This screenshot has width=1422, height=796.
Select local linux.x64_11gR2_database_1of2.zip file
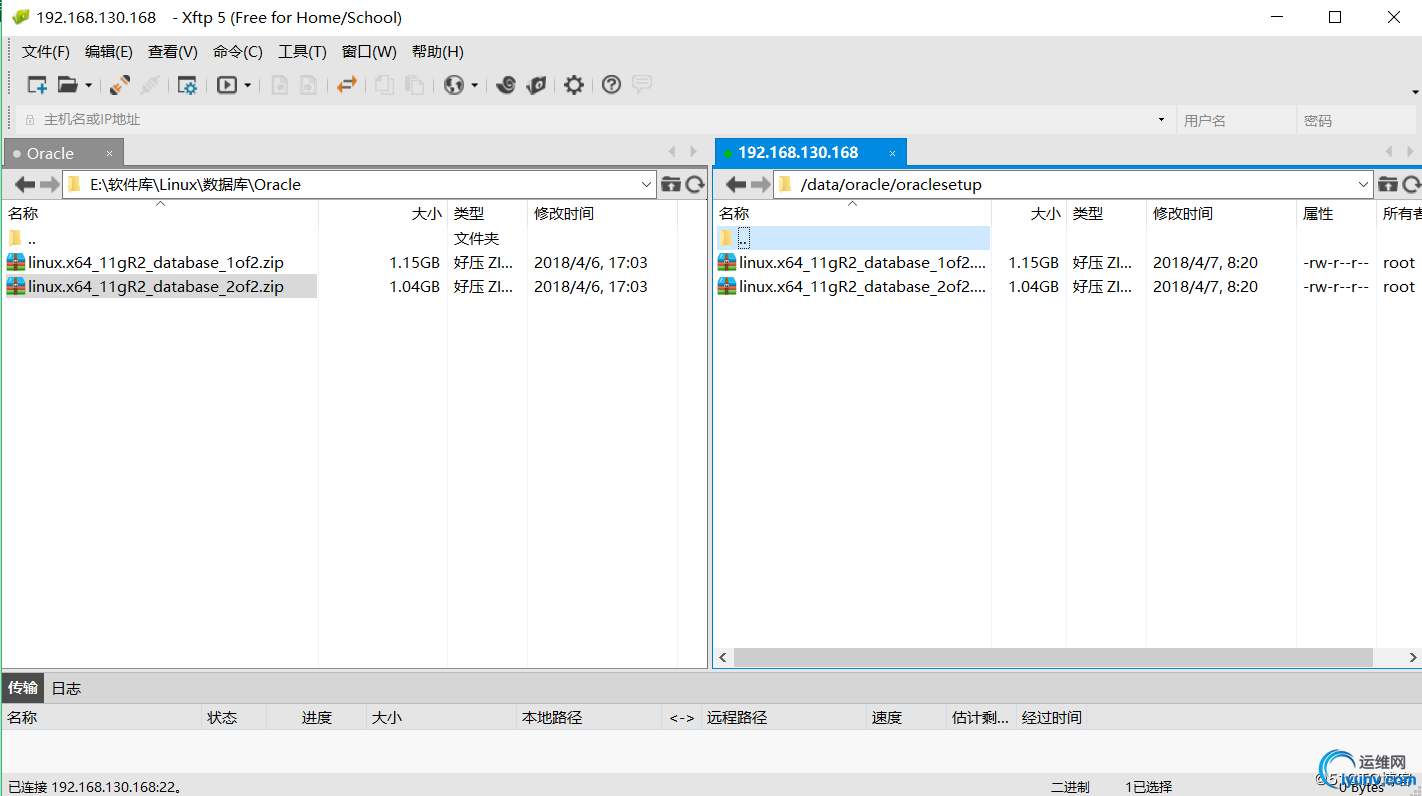(156, 263)
